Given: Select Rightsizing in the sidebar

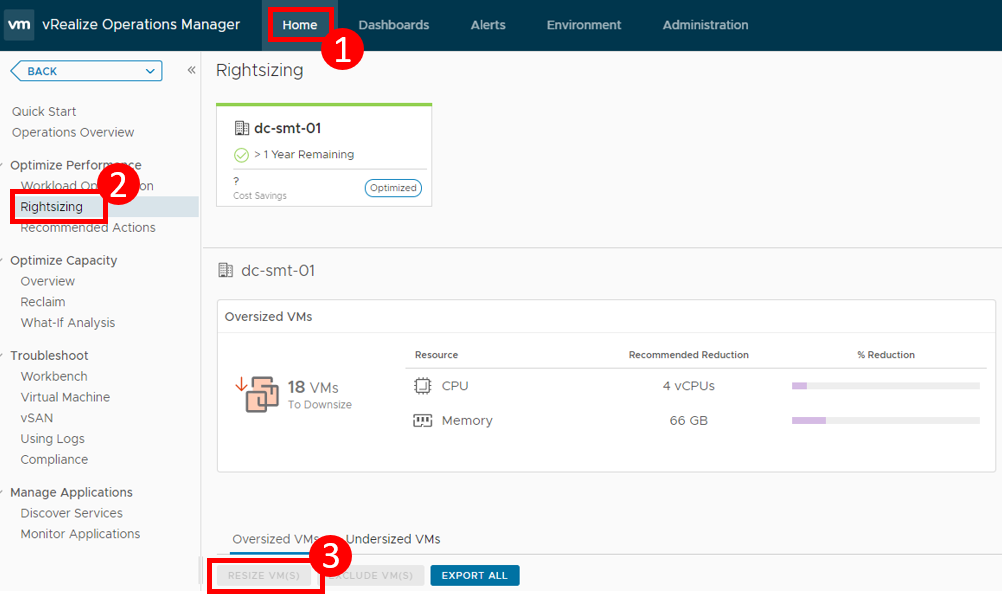Looking at the screenshot, I should pos(51,206).
